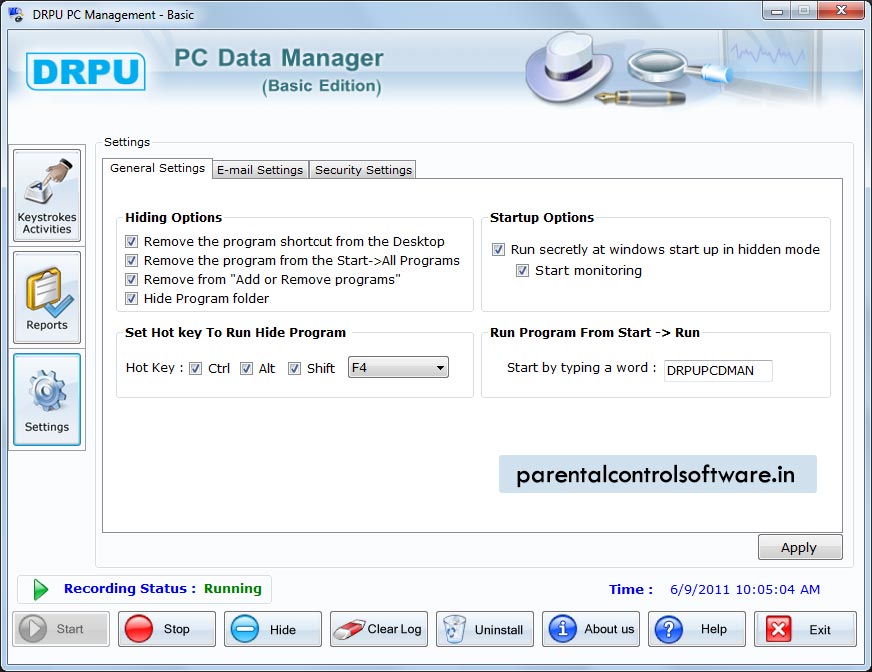Click the app icon in the title bar
The height and width of the screenshot is (672, 872).
point(16,14)
